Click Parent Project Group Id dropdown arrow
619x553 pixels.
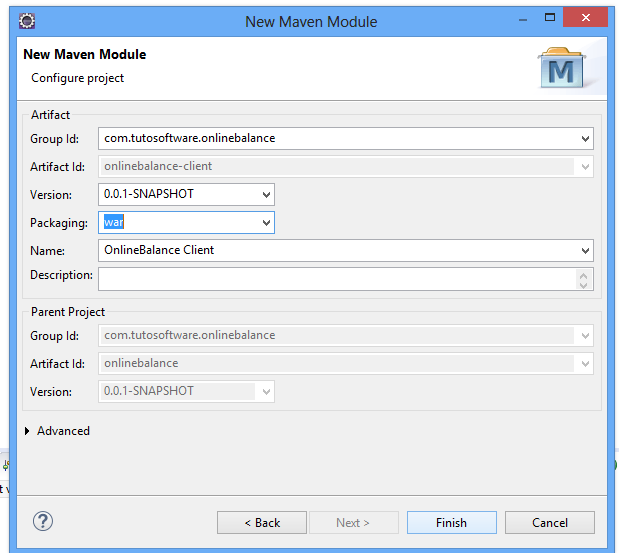tap(585, 336)
